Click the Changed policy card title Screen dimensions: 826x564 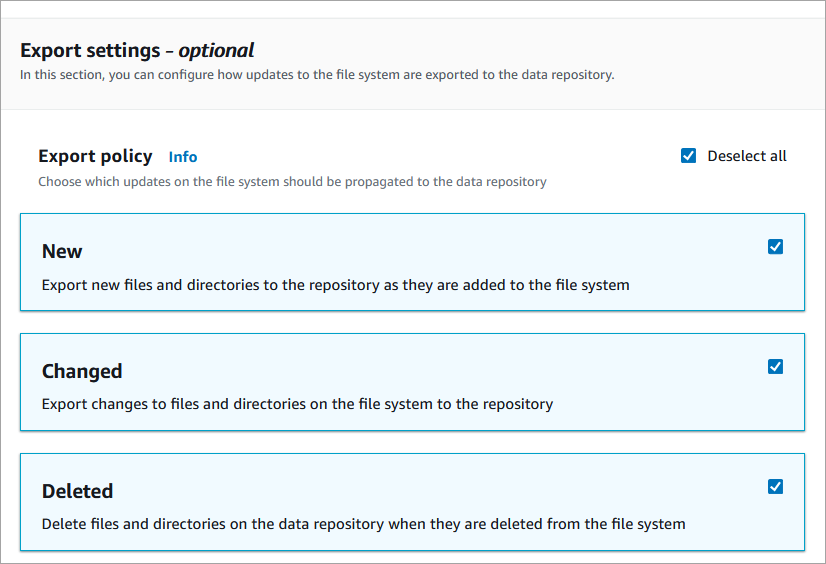(x=82, y=371)
